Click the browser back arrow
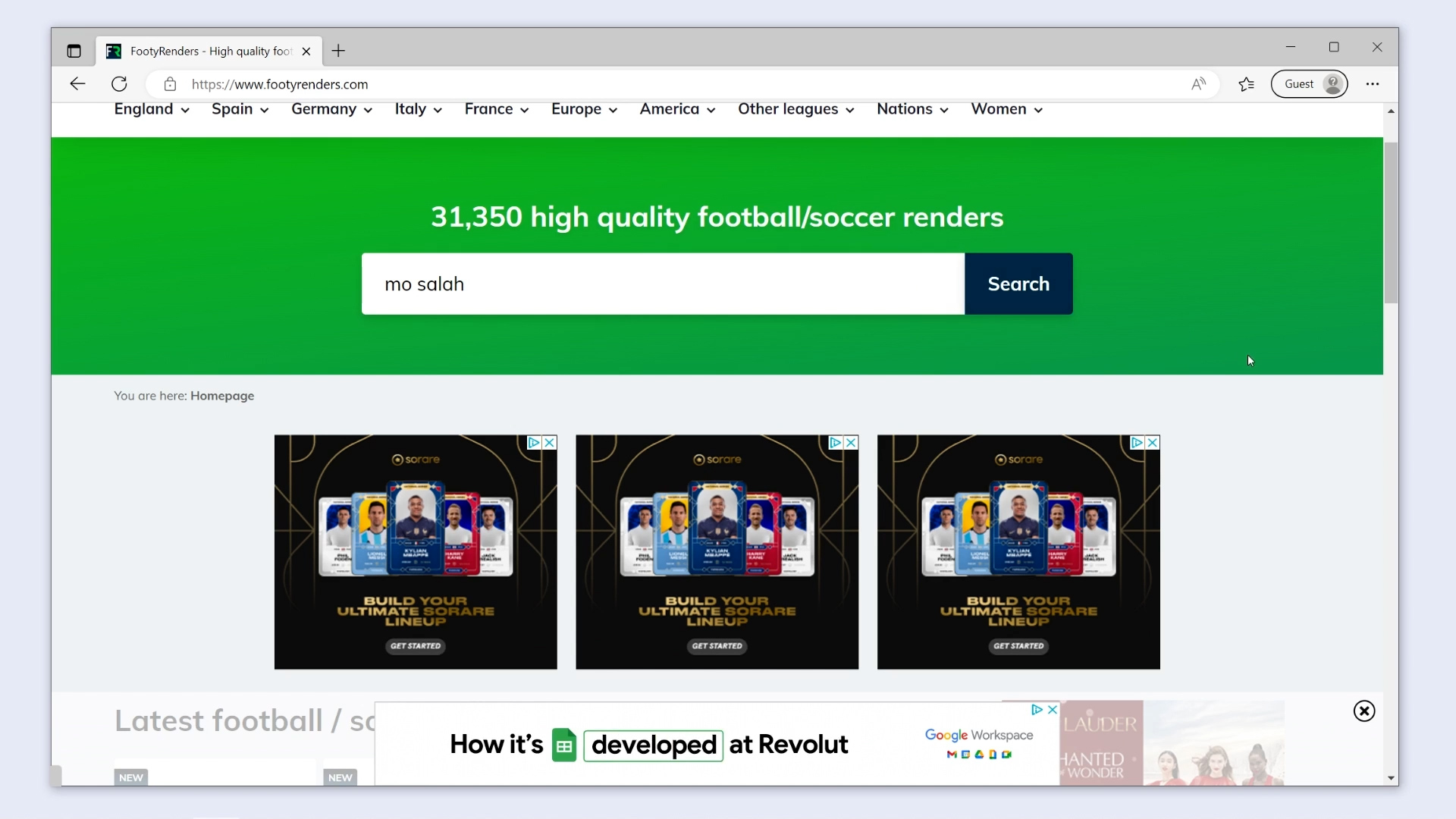 pyautogui.click(x=77, y=84)
